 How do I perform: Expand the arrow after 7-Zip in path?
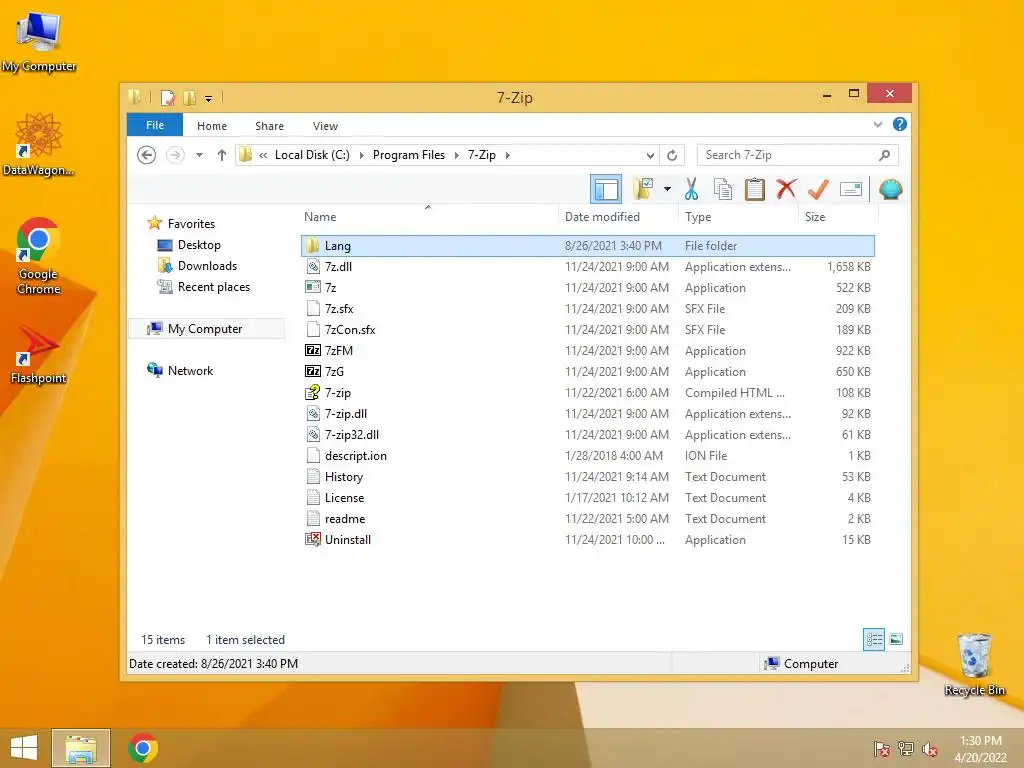click(x=507, y=155)
